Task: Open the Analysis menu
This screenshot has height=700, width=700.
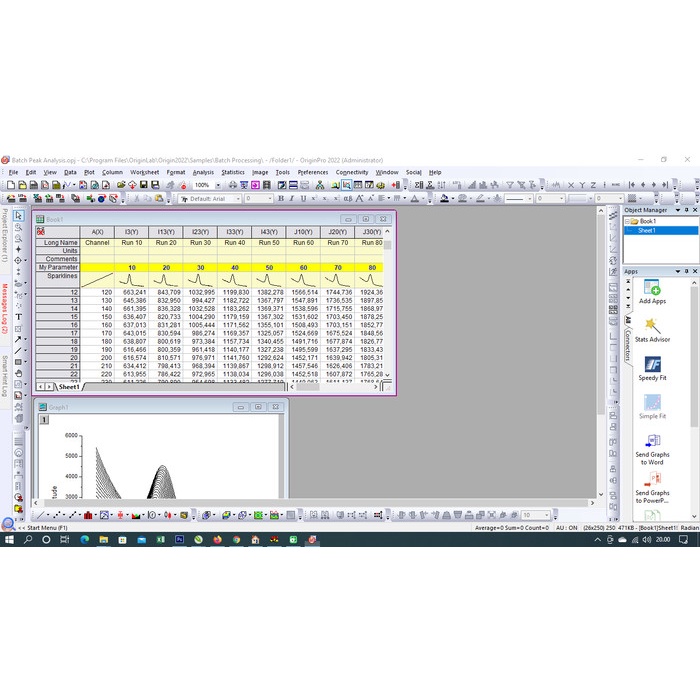Action: tap(203, 172)
